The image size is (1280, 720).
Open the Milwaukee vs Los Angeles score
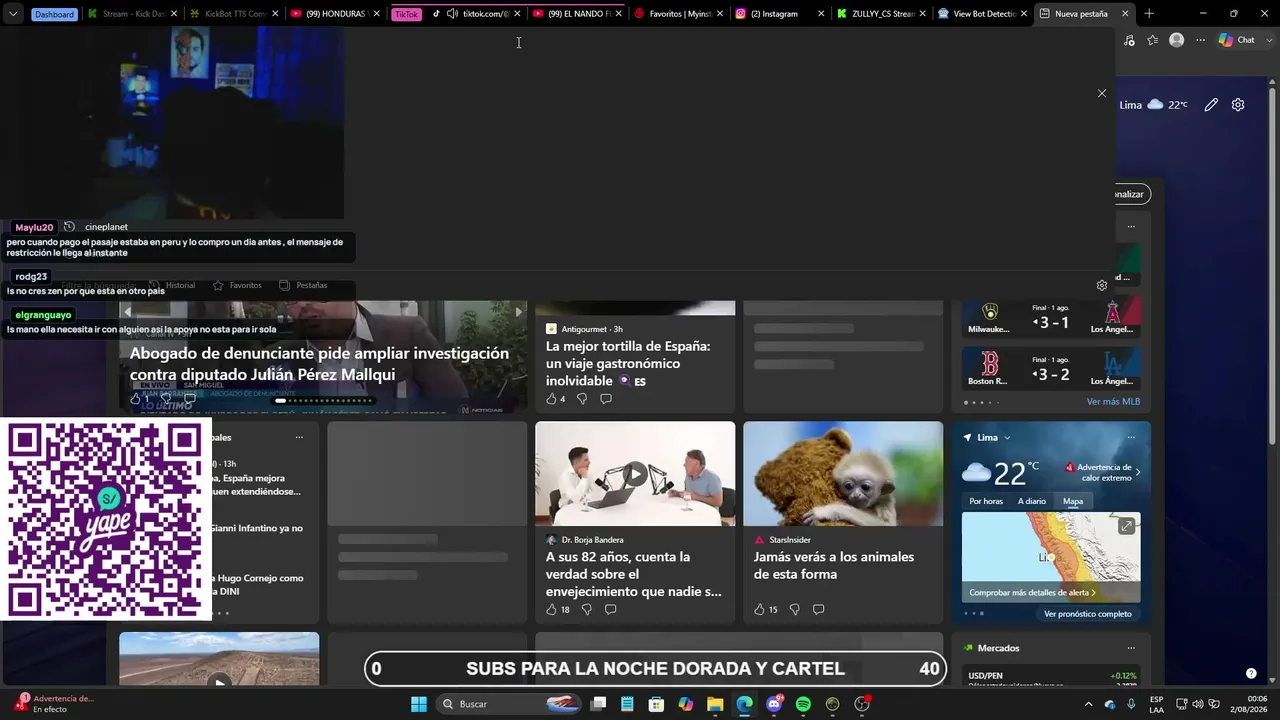click(x=1051, y=317)
